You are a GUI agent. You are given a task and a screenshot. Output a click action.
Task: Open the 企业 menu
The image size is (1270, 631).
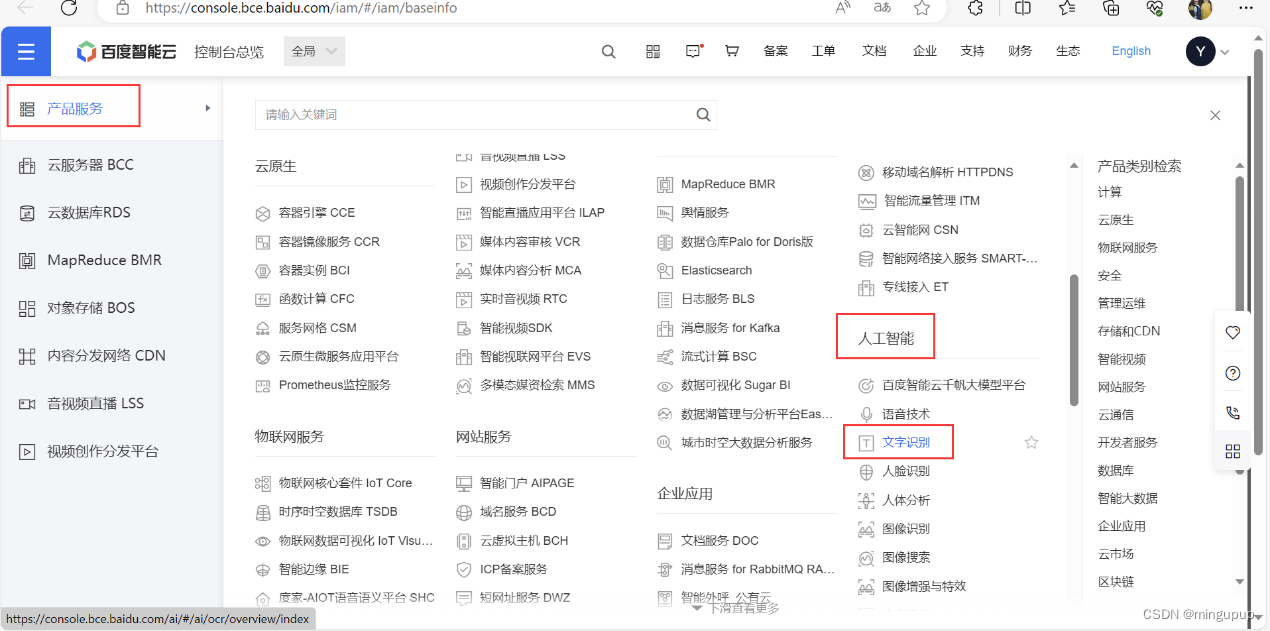(x=925, y=52)
